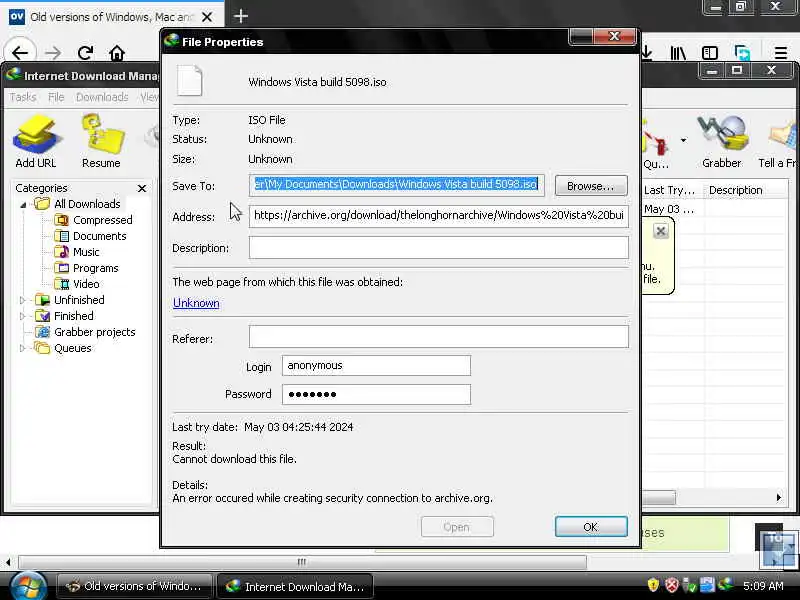
Task: Click the Password field
Action: pos(376,394)
